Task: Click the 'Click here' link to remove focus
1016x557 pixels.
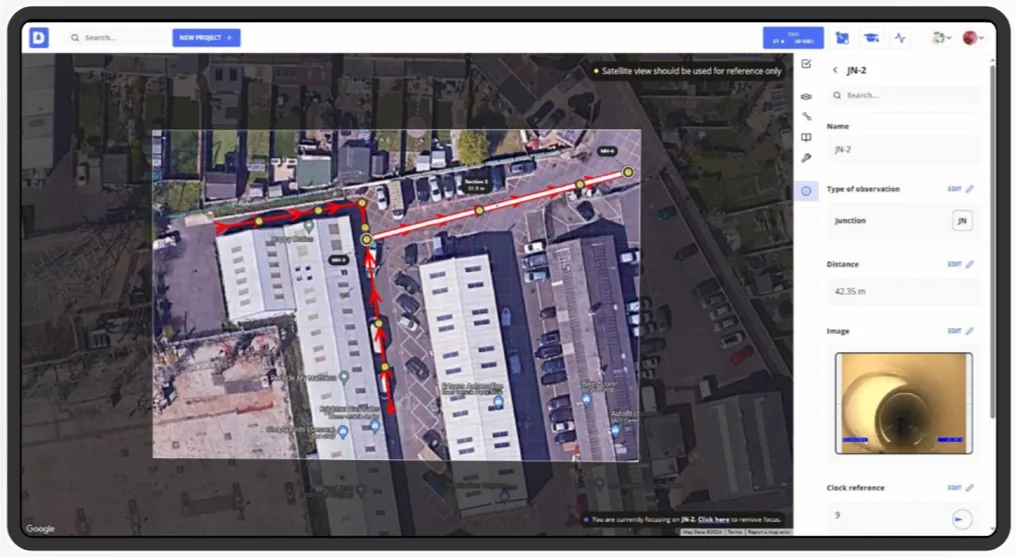Action: (x=713, y=519)
